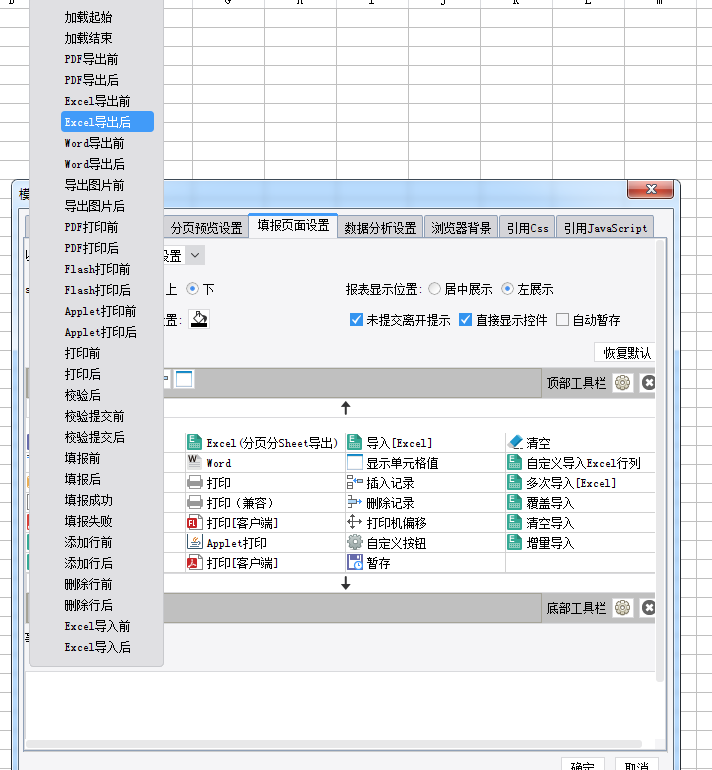Move selected item down to bottom toolbar

(346, 583)
